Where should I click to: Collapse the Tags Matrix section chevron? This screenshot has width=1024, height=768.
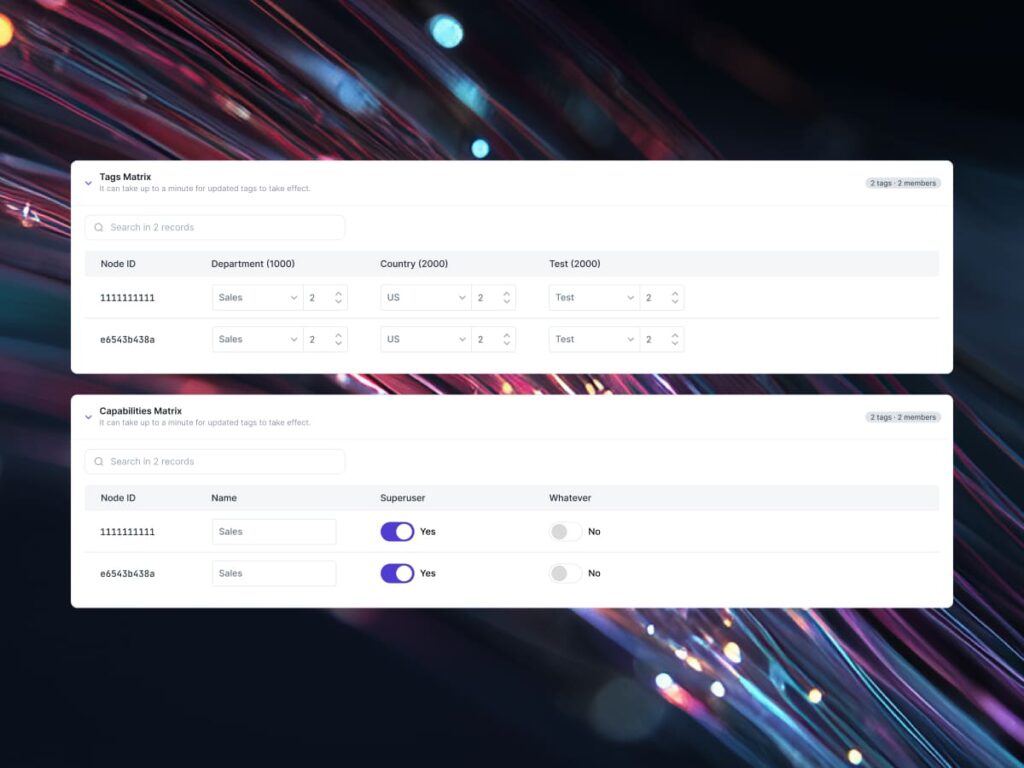88,184
